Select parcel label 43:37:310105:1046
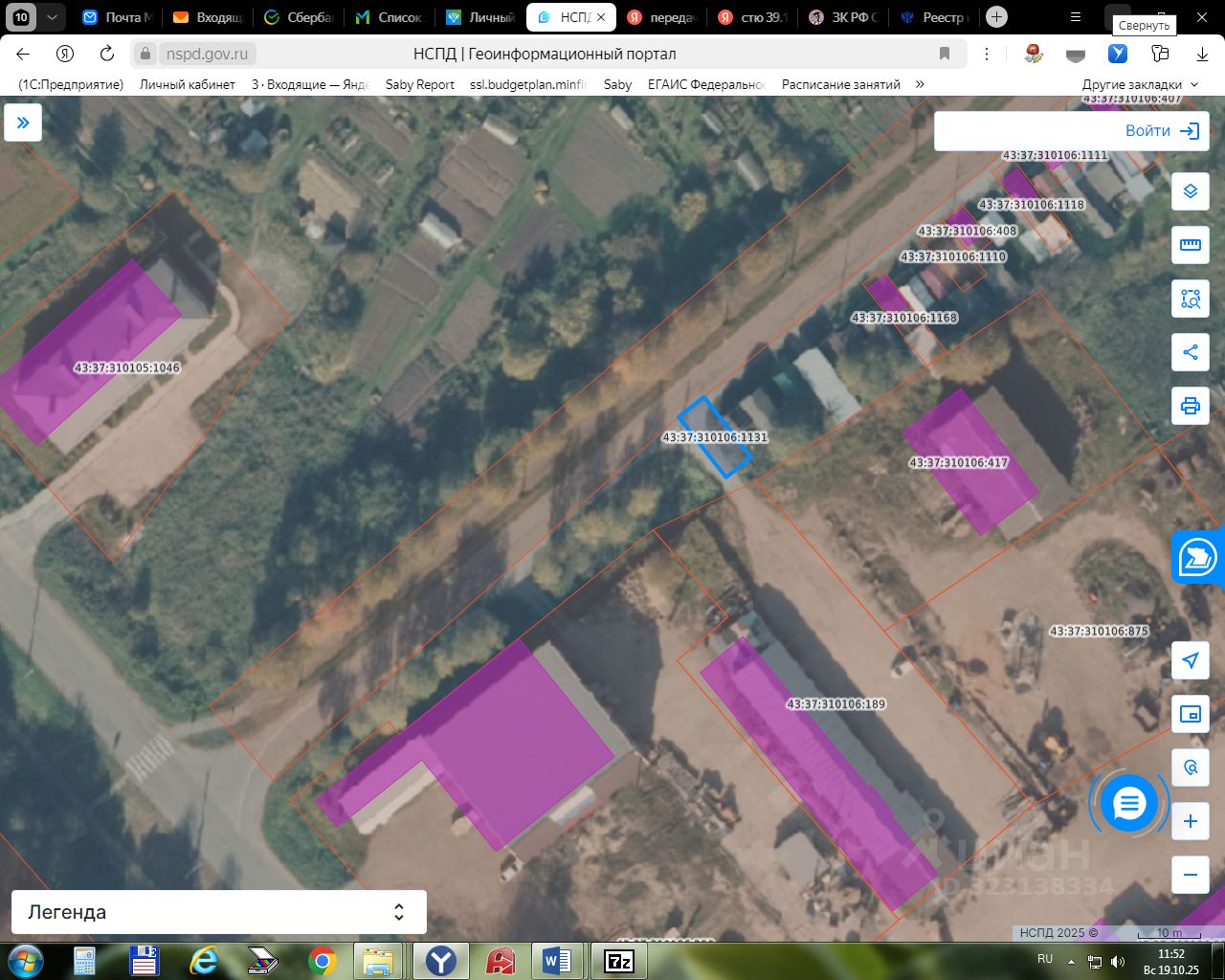The image size is (1225, 980). 127,367
